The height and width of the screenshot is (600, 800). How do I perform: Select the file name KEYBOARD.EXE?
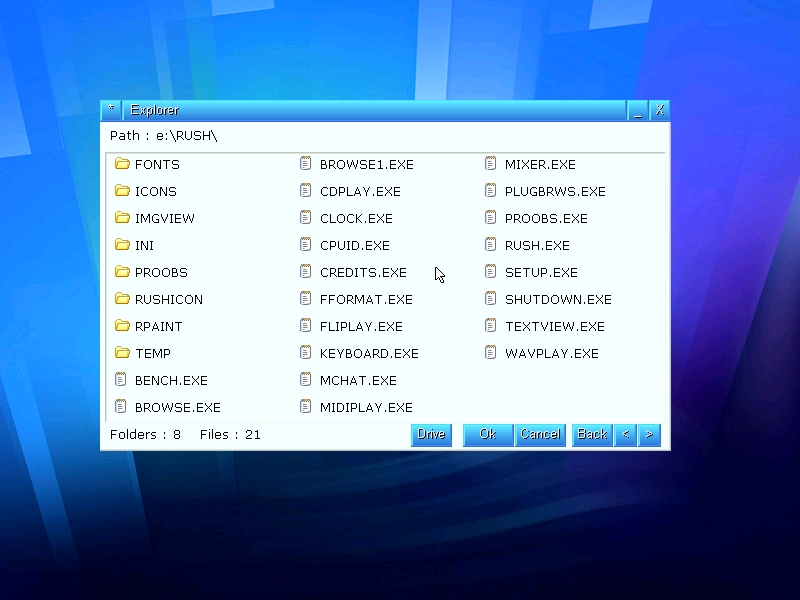pos(369,354)
